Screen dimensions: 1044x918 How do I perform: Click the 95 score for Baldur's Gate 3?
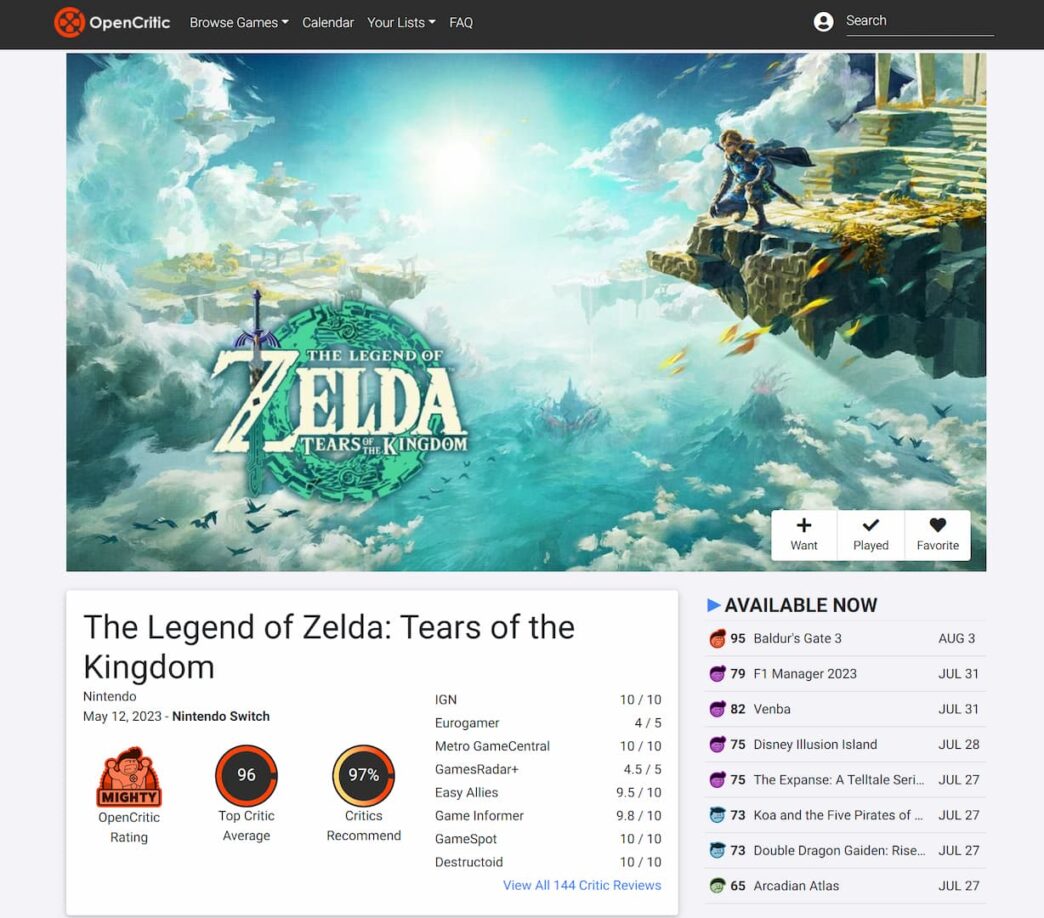(738, 638)
